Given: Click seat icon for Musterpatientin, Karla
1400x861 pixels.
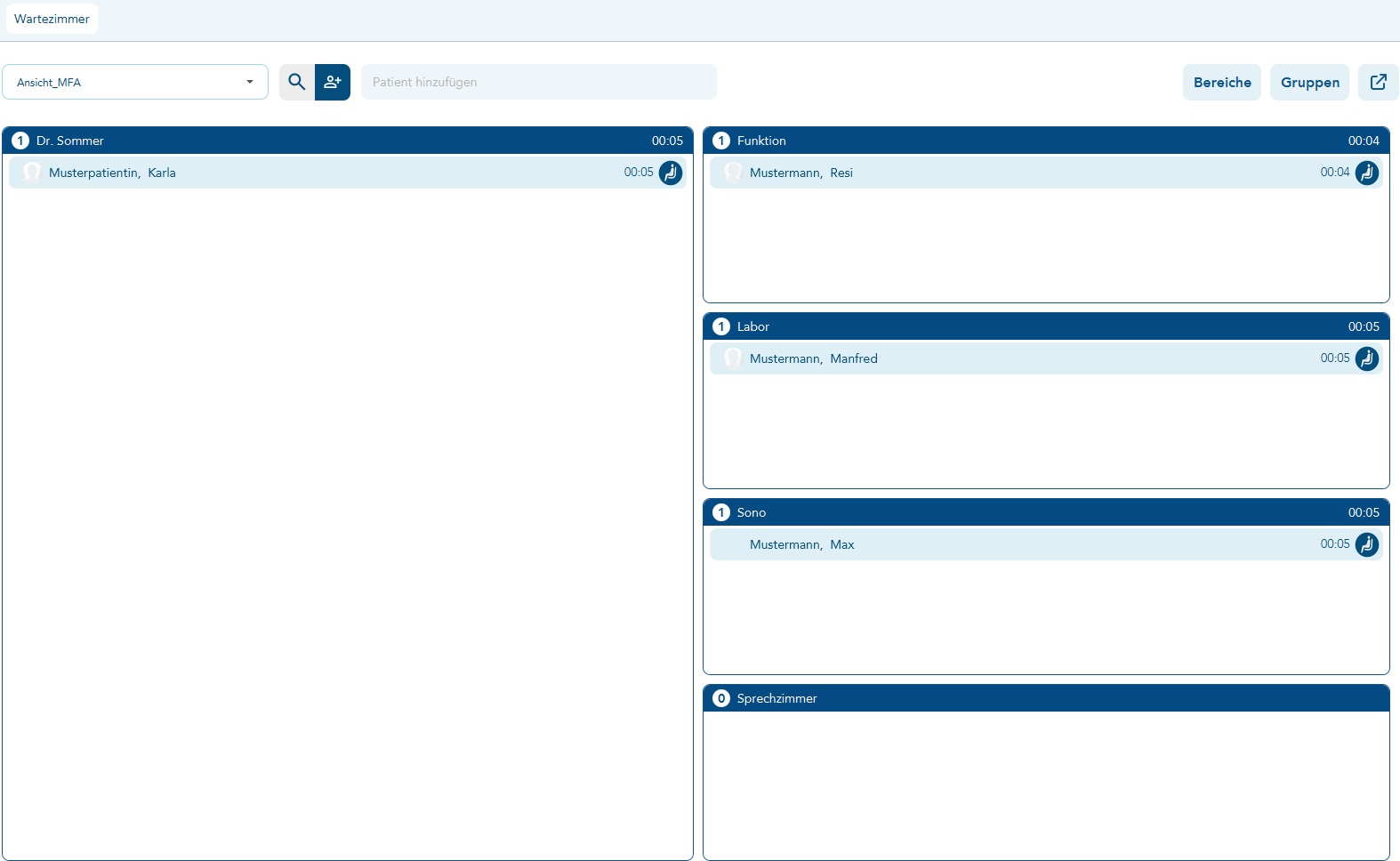Looking at the screenshot, I should click(671, 173).
